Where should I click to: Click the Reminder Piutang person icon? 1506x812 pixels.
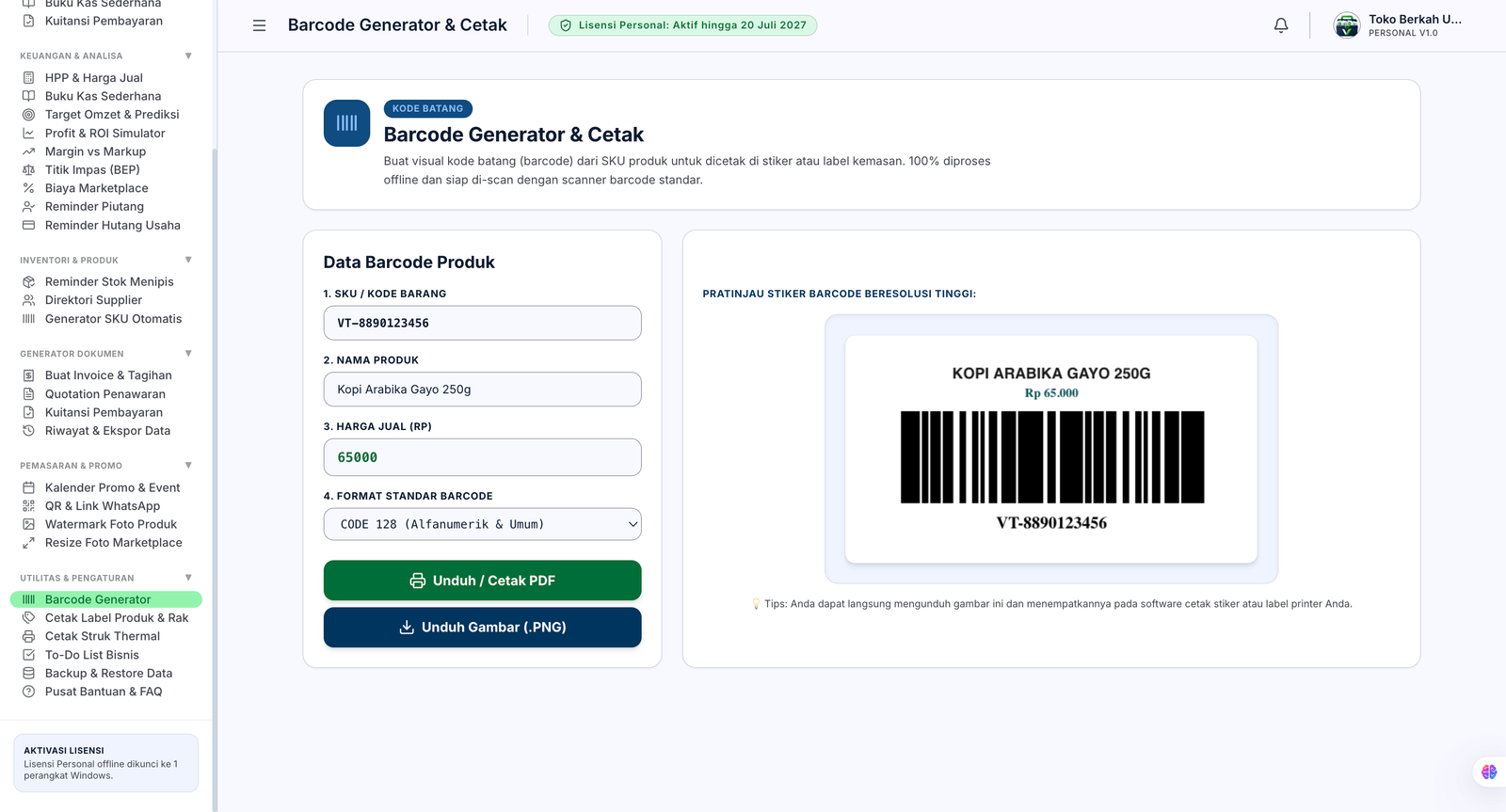(x=28, y=207)
